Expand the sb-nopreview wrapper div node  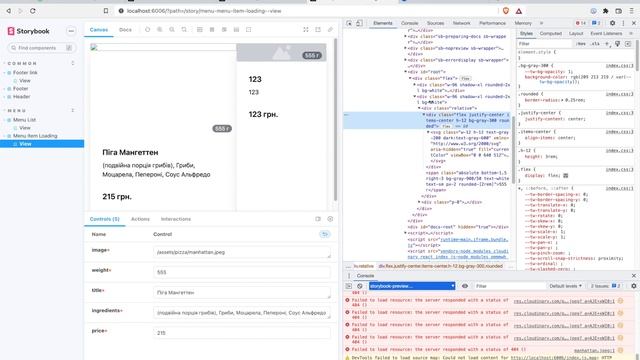pyautogui.click(x=406, y=48)
